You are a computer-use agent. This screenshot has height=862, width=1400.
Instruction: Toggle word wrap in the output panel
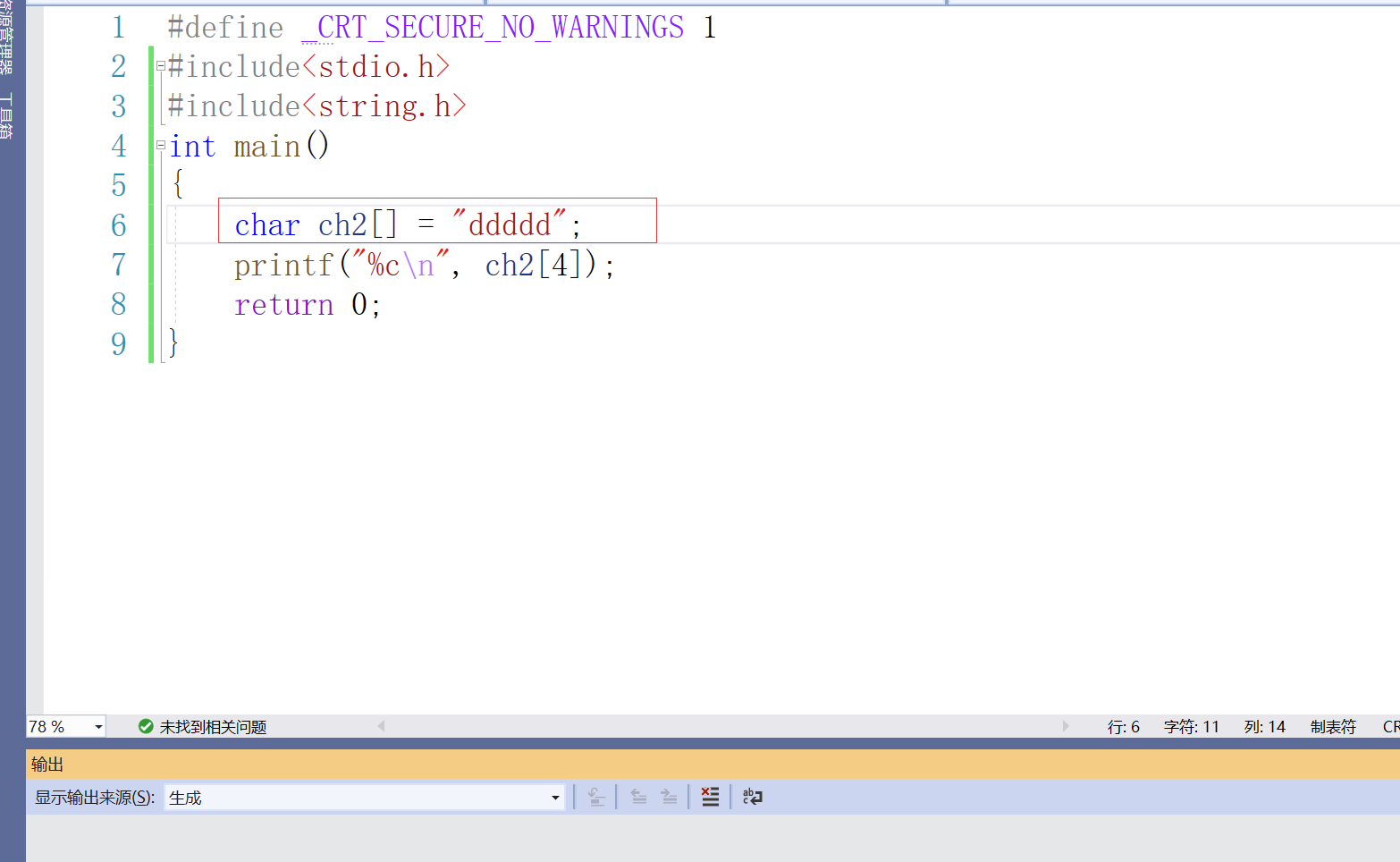click(752, 796)
